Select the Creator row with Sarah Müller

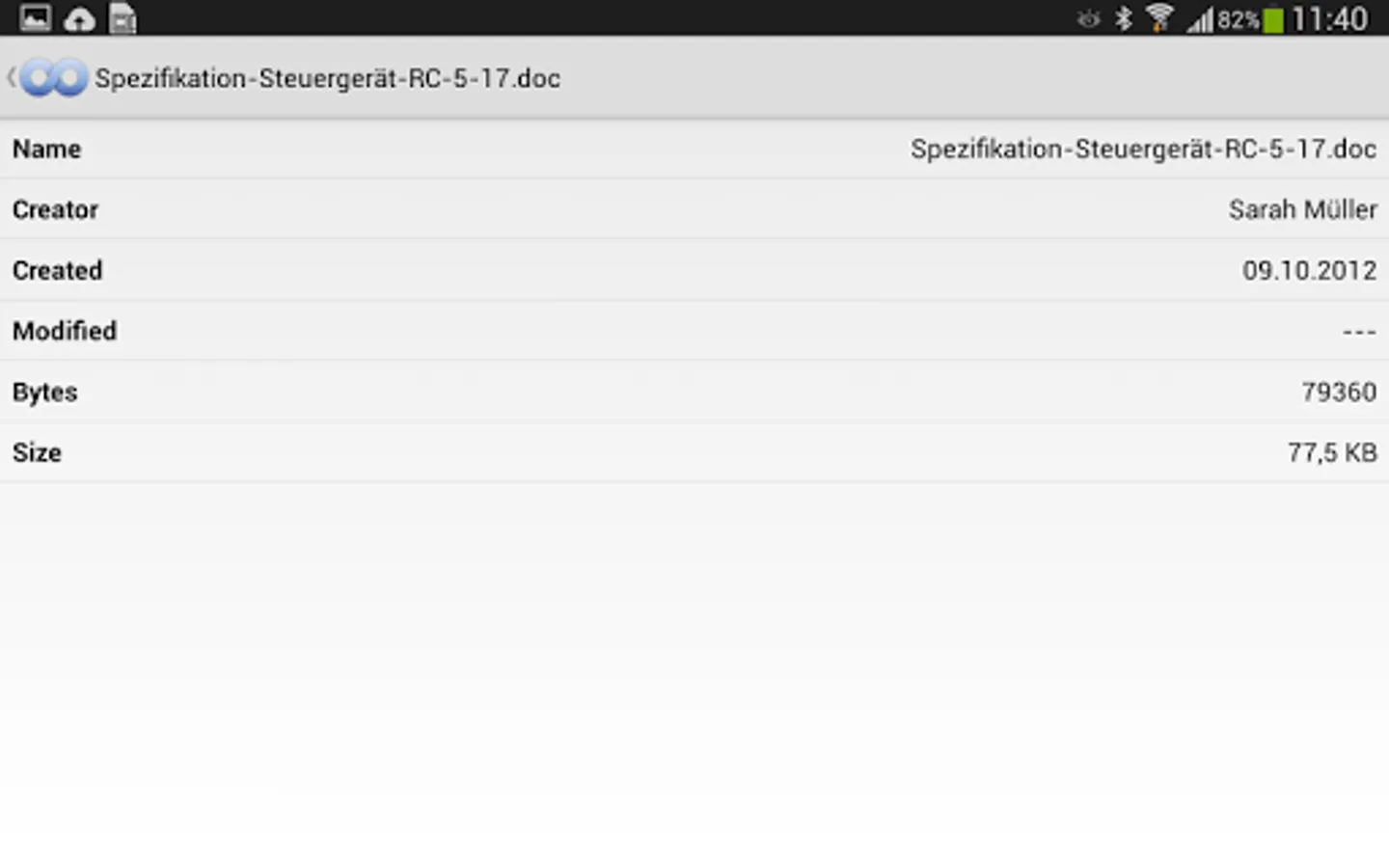click(x=694, y=209)
